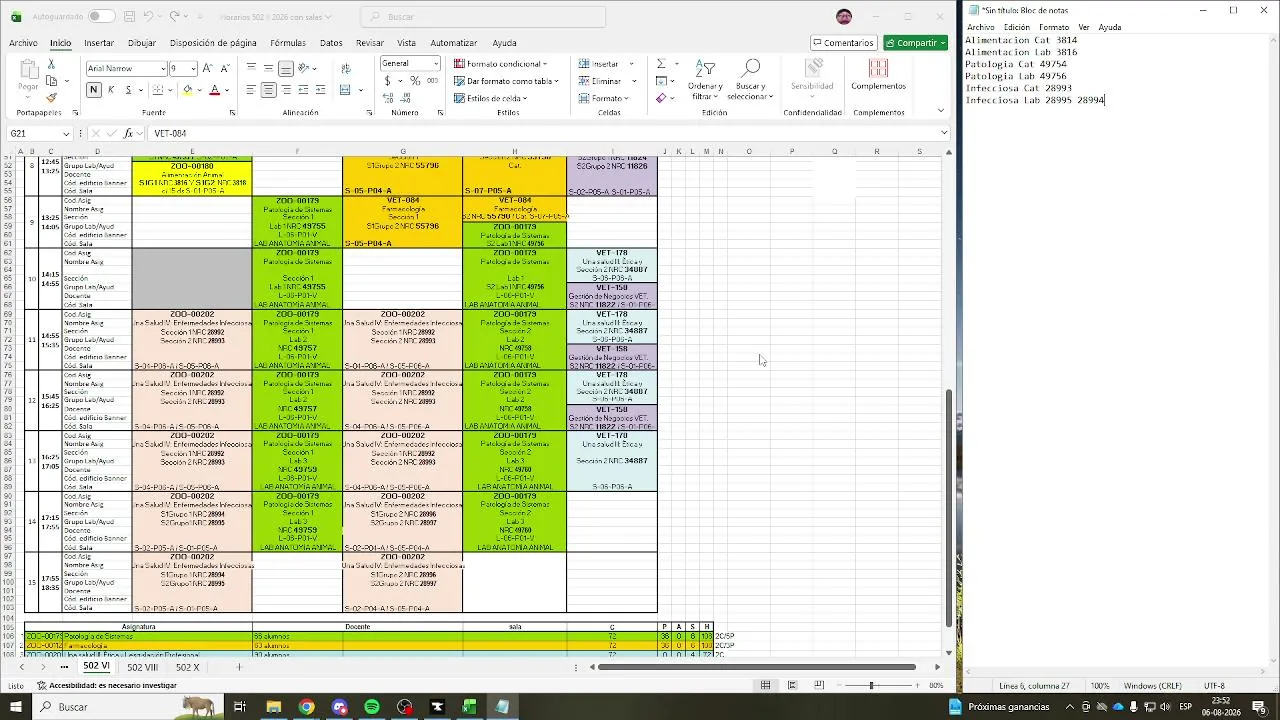Open Edición menu in Bloc de notas
The width and height of the screenshot is (1280, 720).
click(x=1017, y=27)
